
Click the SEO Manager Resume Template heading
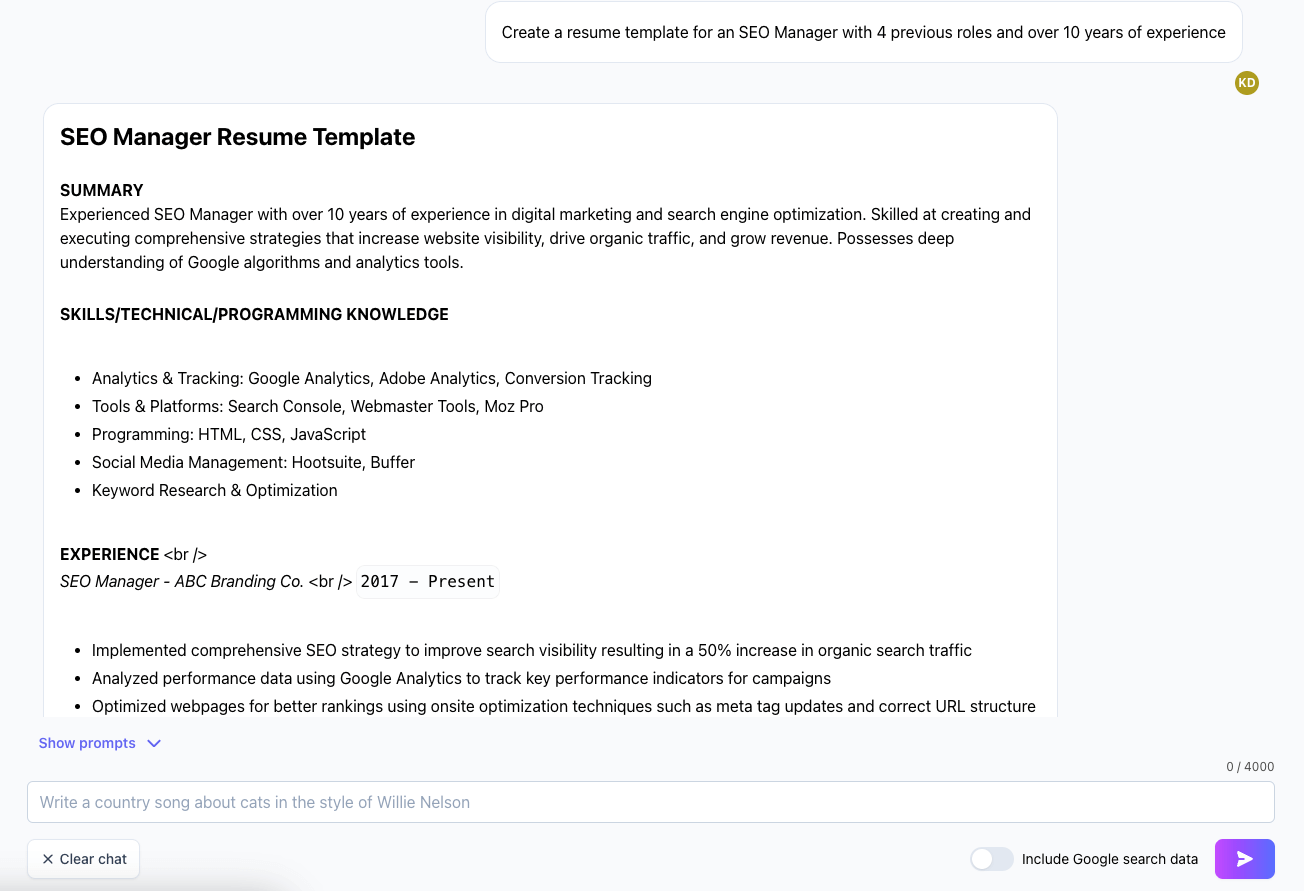[237, 137]
